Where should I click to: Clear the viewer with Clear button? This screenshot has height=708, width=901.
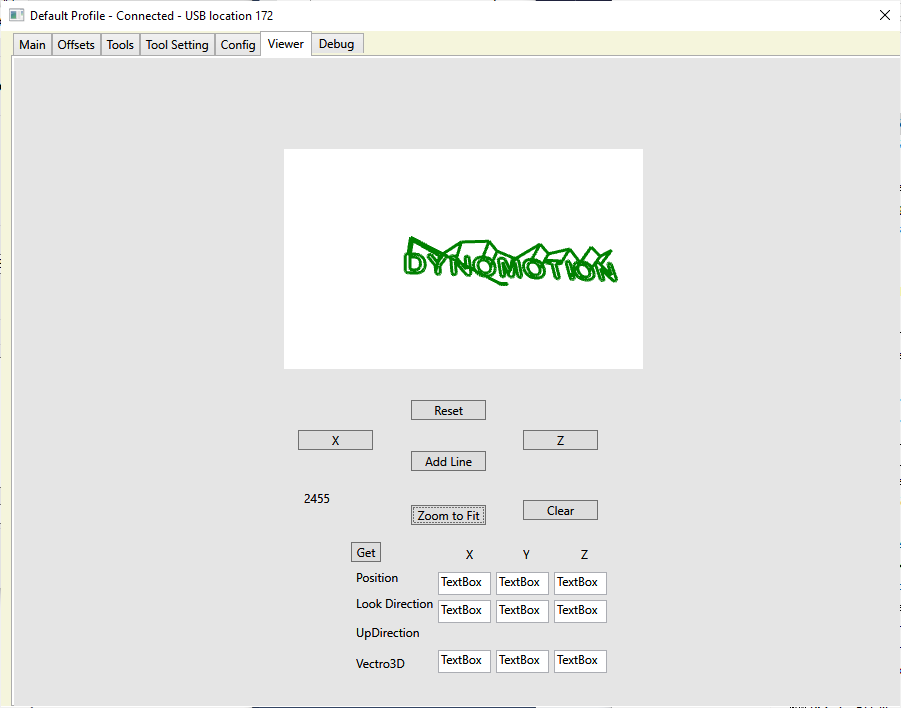(x=560, y=510)
